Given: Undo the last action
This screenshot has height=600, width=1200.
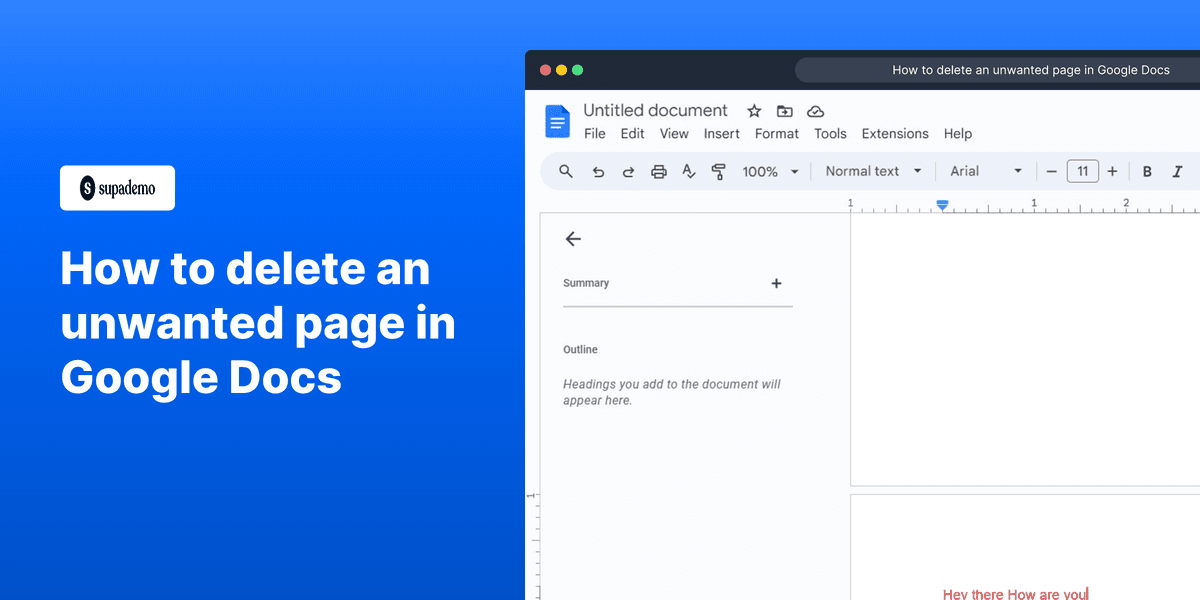Looking at the screenshot, I should coord(598,171).
